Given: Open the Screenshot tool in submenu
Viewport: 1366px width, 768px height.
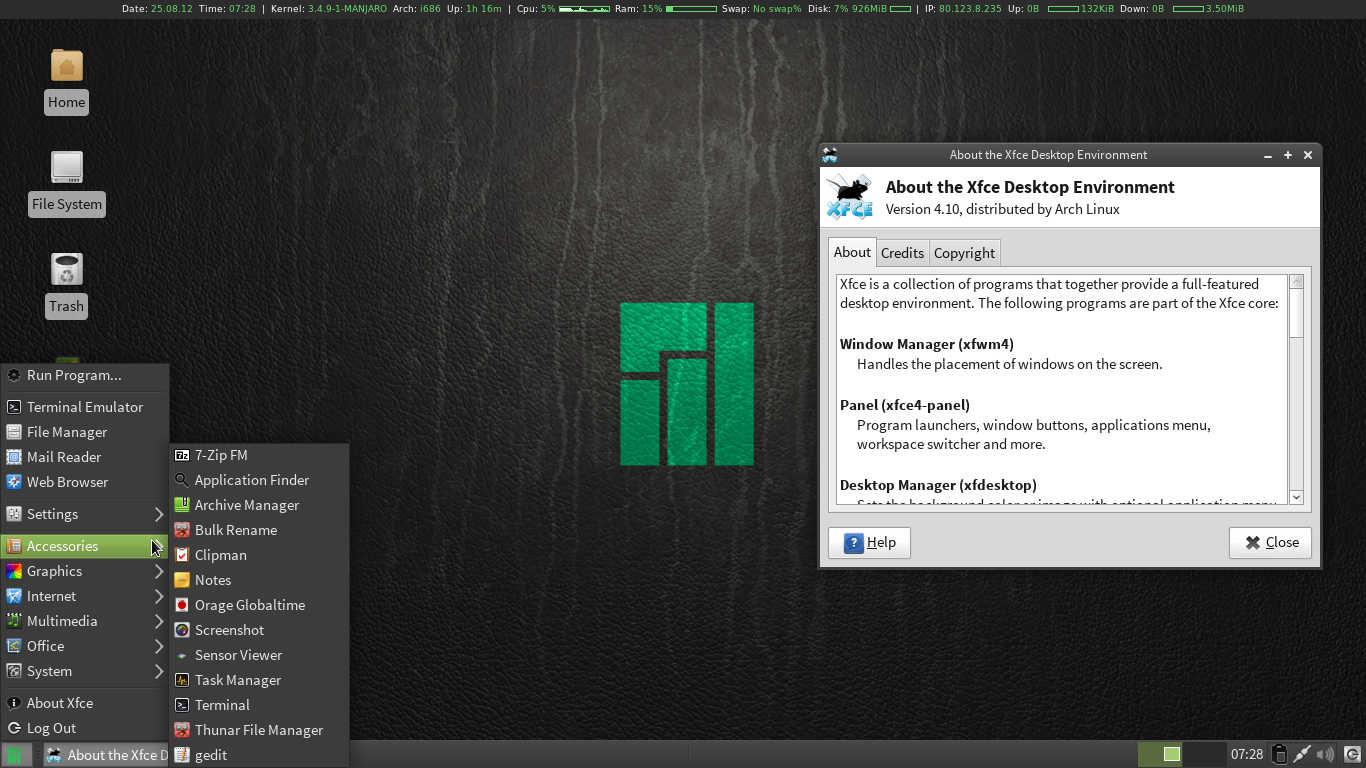Looking at the screenshot, I should (229, 630).
